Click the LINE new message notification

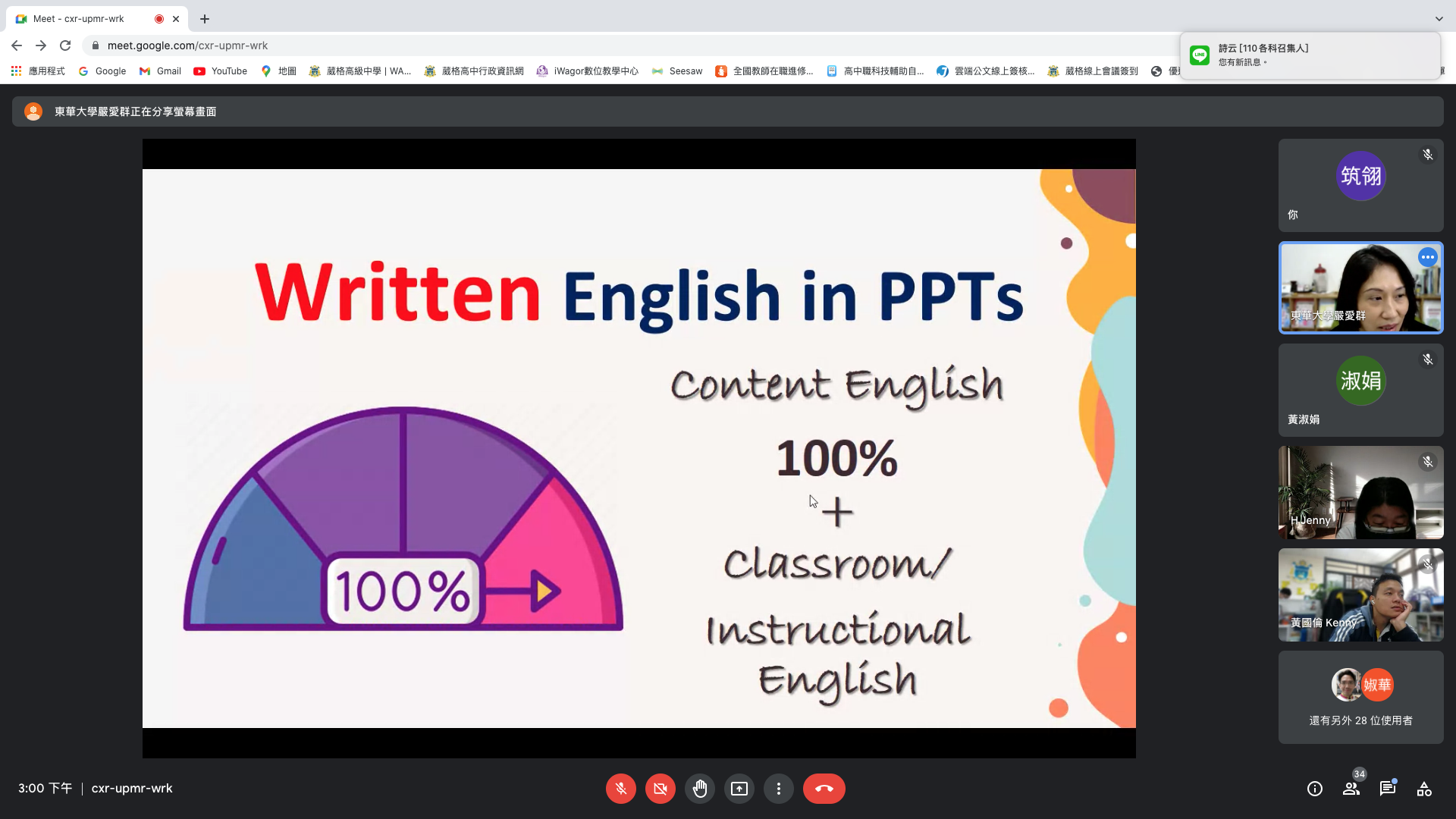1310,55
